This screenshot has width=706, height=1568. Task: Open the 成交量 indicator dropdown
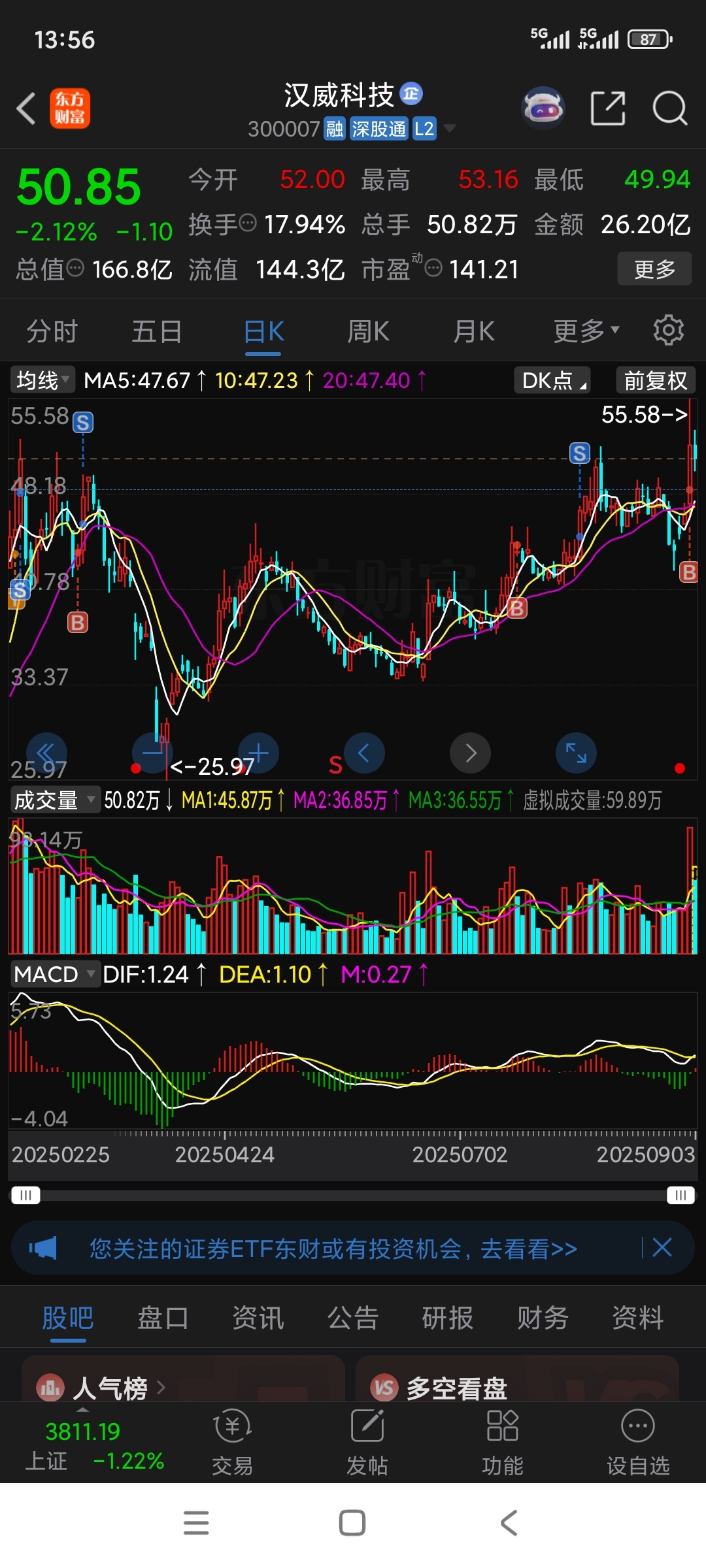[55, 800]
